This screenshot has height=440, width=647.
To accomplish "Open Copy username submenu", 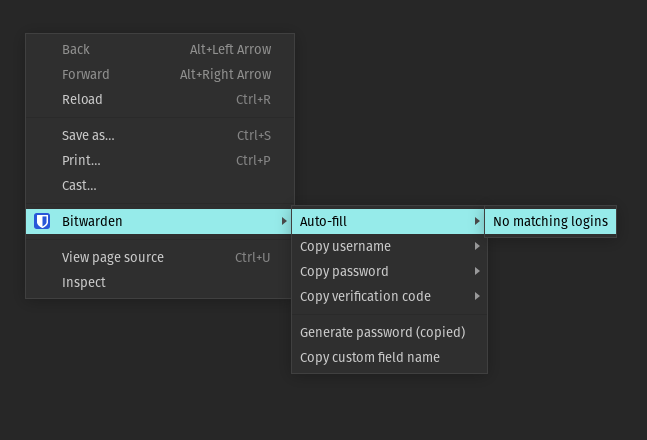I will pyautogui.click(x=390, y=246).
